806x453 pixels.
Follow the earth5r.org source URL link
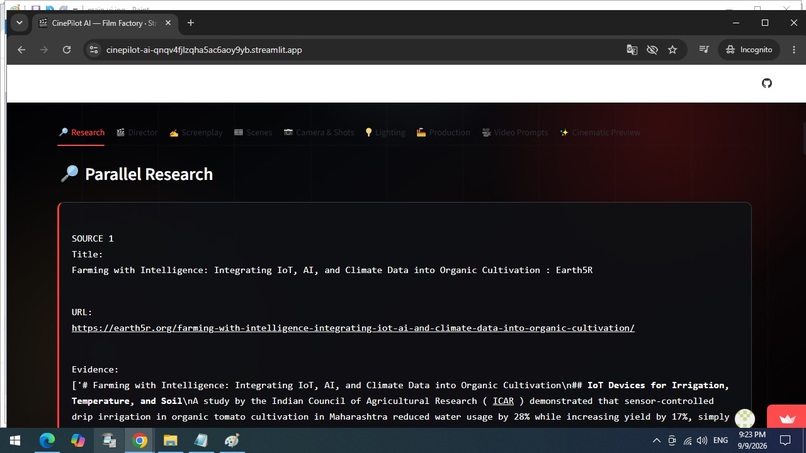point(353,328)
